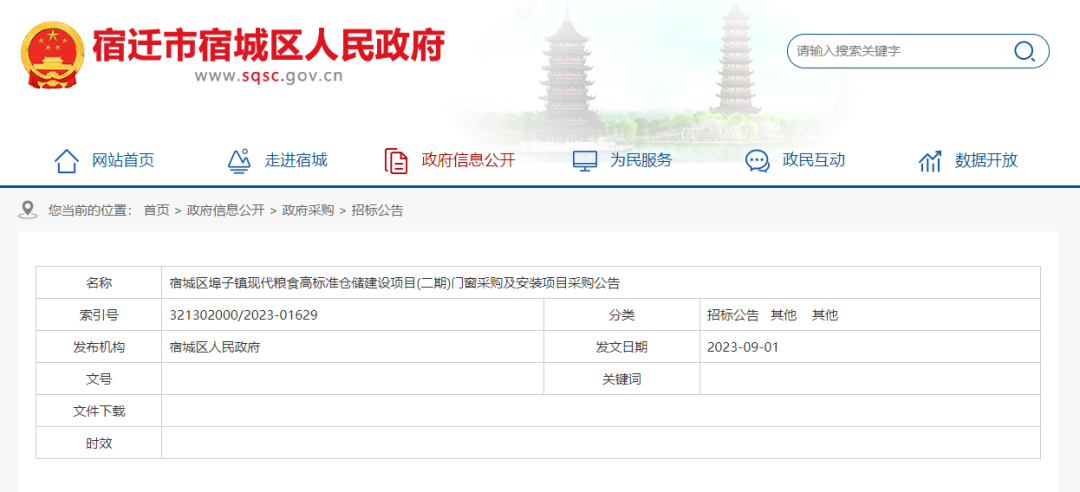Click the house icon beside 网站首页
Screen dimensions: 1080x492
[x=66, y=161]
